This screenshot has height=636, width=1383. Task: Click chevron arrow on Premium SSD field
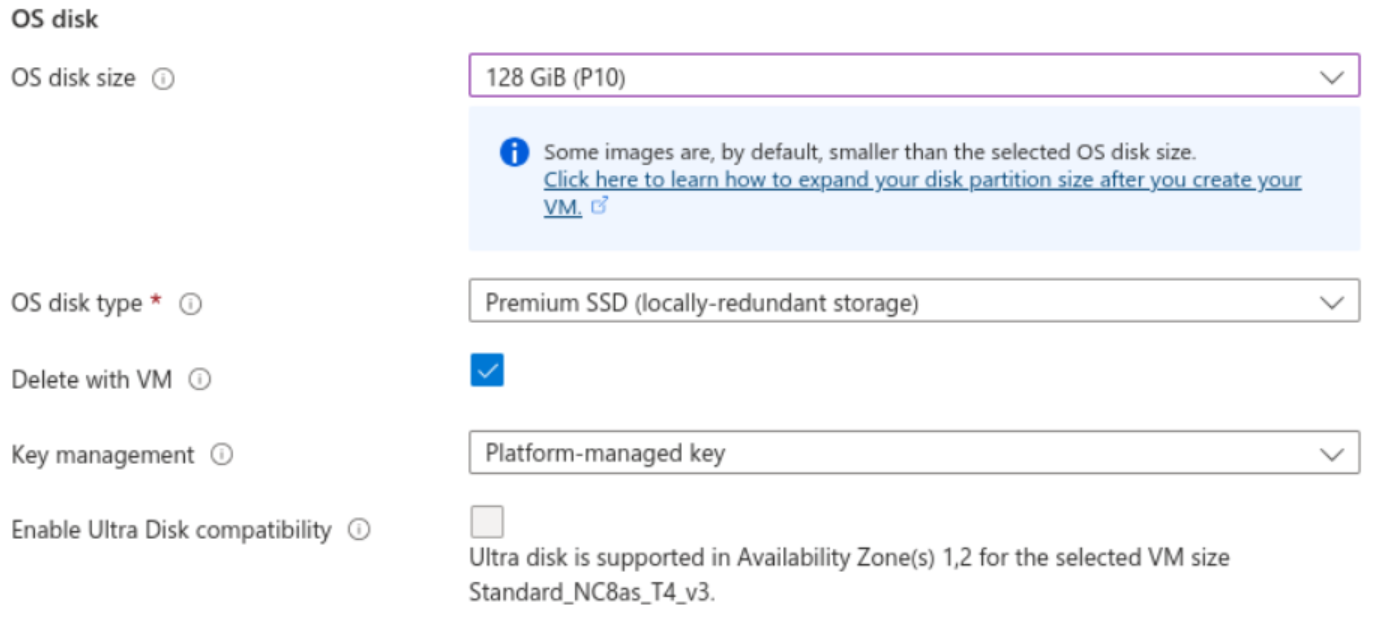pyautogui.click(x=1331, y=302)
